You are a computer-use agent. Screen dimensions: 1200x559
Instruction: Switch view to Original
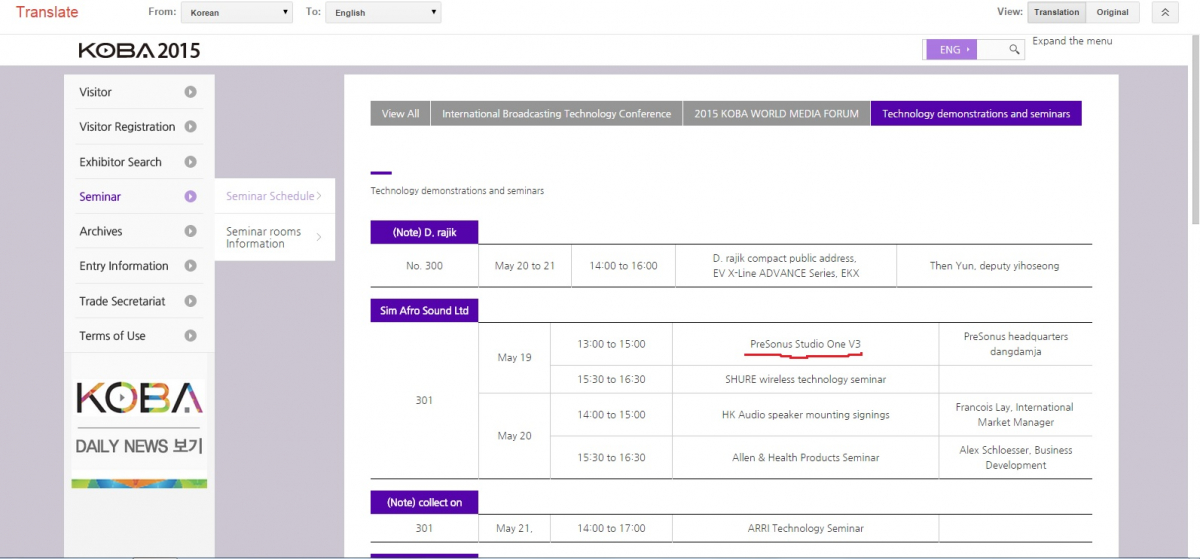(1112, 12)
